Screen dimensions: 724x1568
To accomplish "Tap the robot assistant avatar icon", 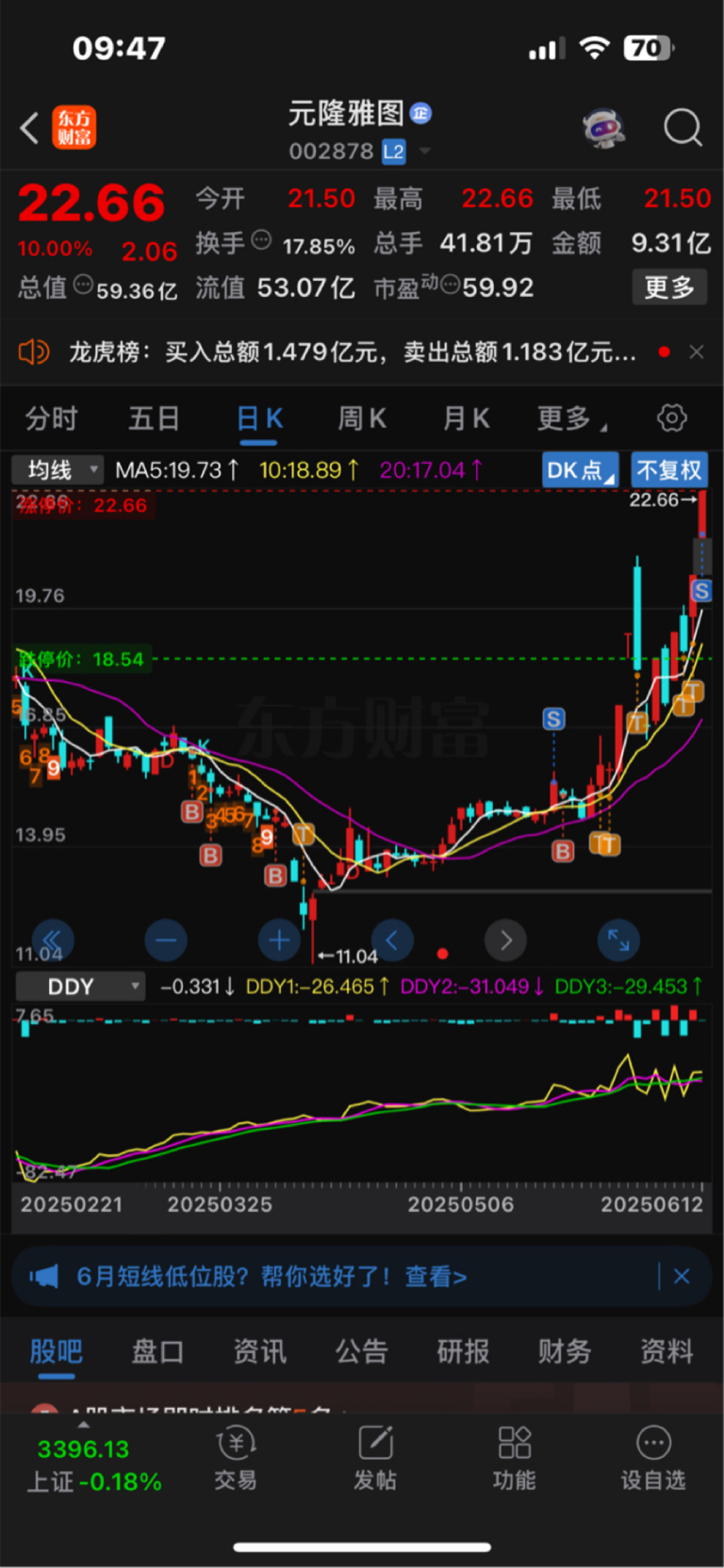I will click(x=604, y=127).
